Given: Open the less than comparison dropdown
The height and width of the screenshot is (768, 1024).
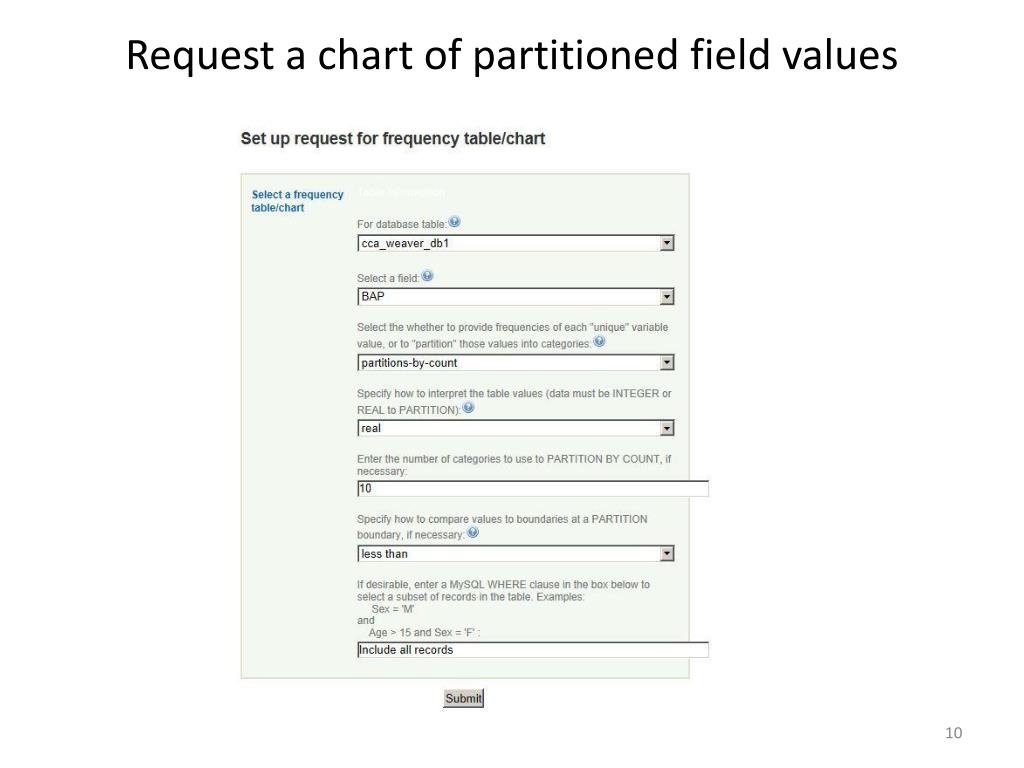Looking at the screenshot, I should point(515,554).
